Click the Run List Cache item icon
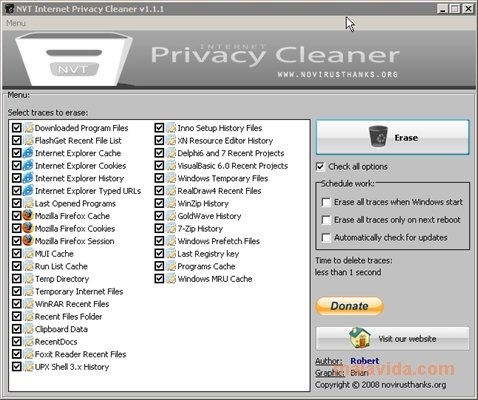The image size is (478, 400). [29, 266]
